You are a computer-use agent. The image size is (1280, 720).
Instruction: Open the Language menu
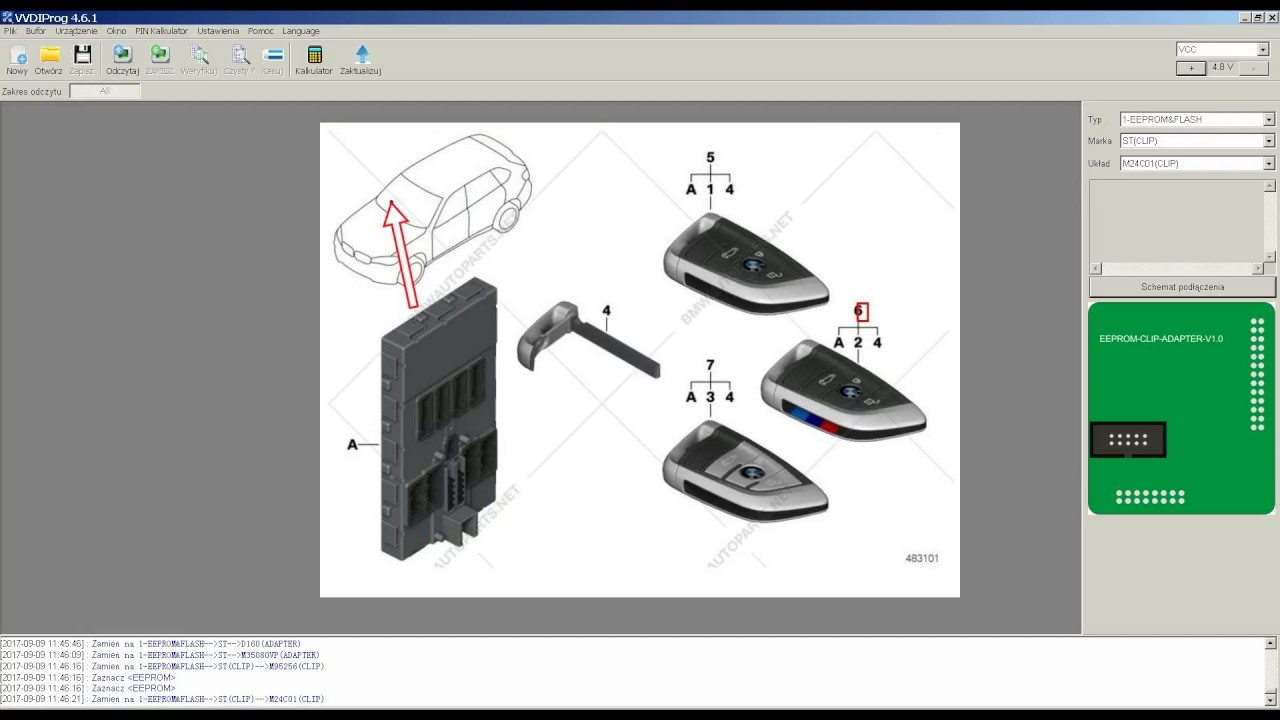[x=301, y=31]
